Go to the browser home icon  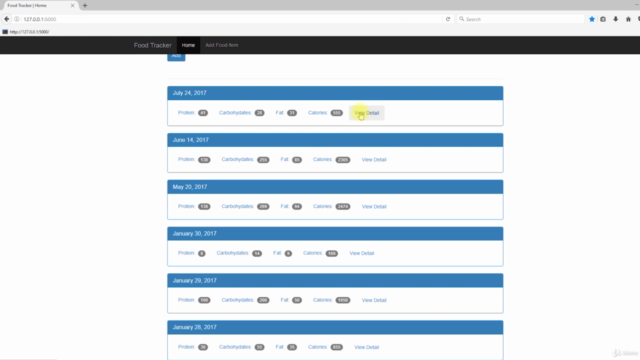coord(628,19)
